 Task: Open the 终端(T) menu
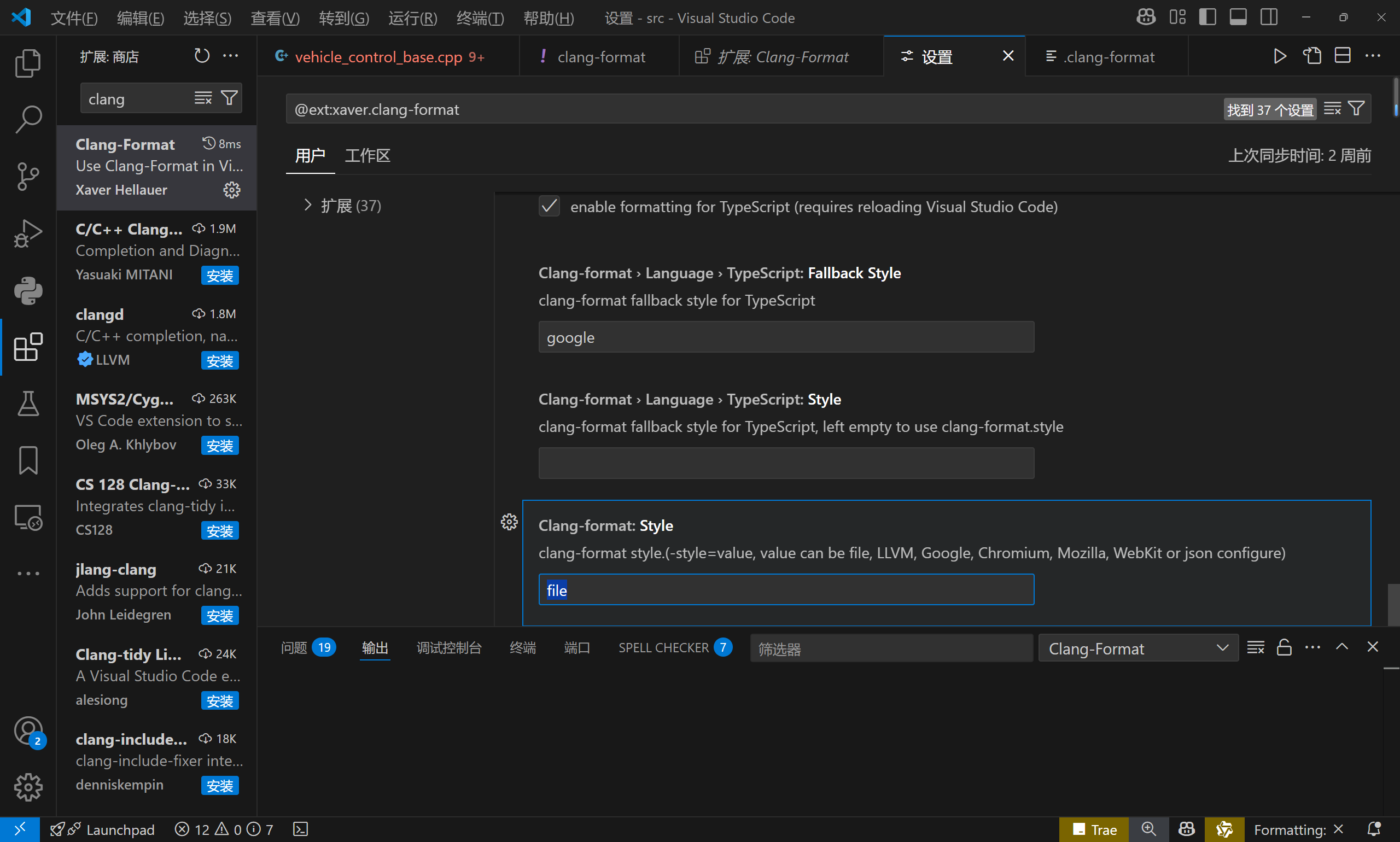(x=480, y=18)
